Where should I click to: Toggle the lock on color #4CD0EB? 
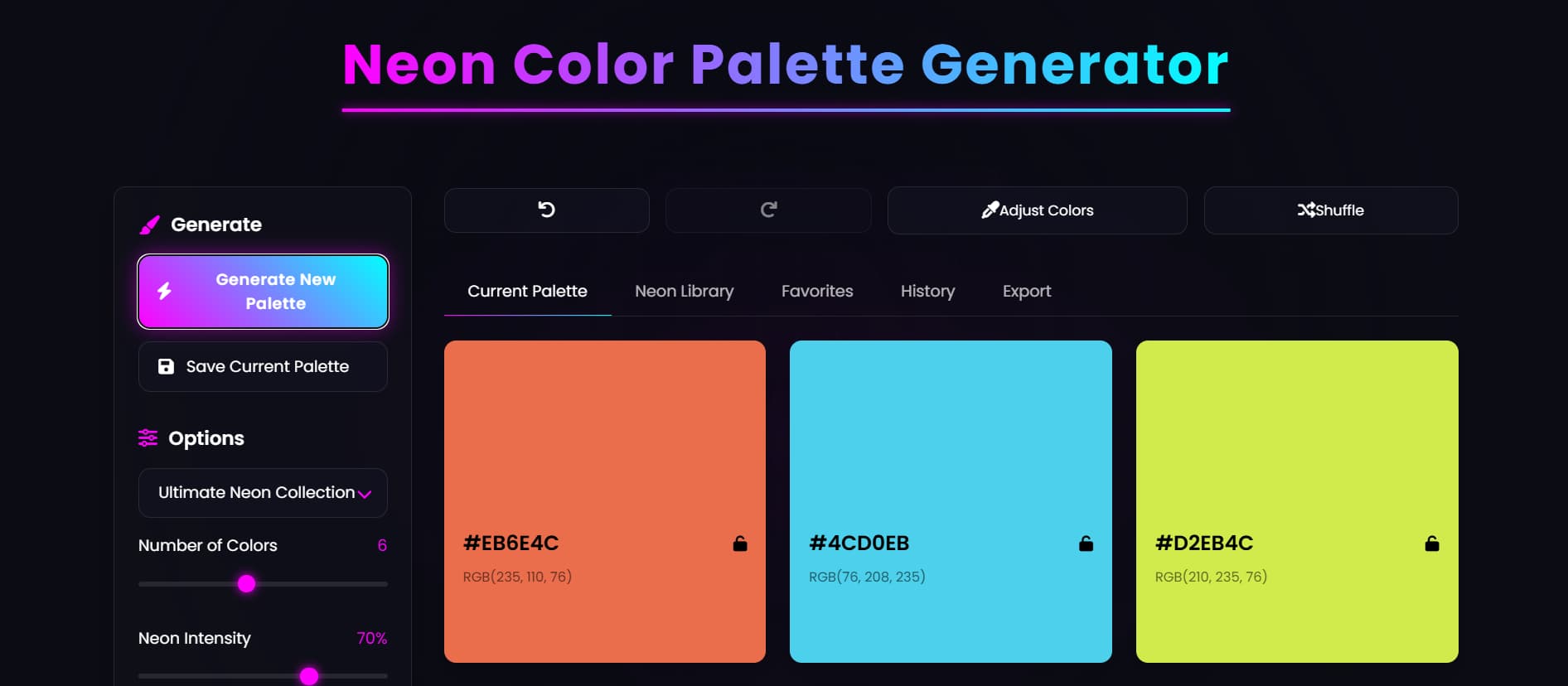click(1086, 543)
